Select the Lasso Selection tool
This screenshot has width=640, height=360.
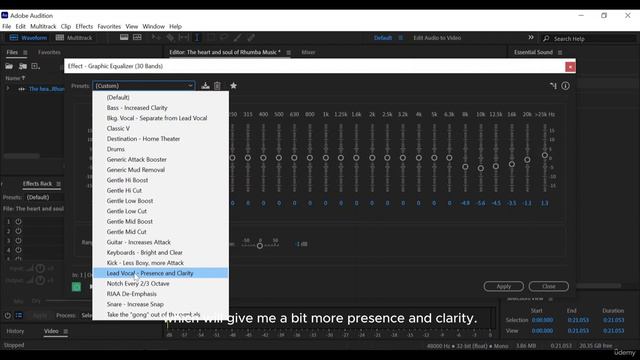[224, 38]
